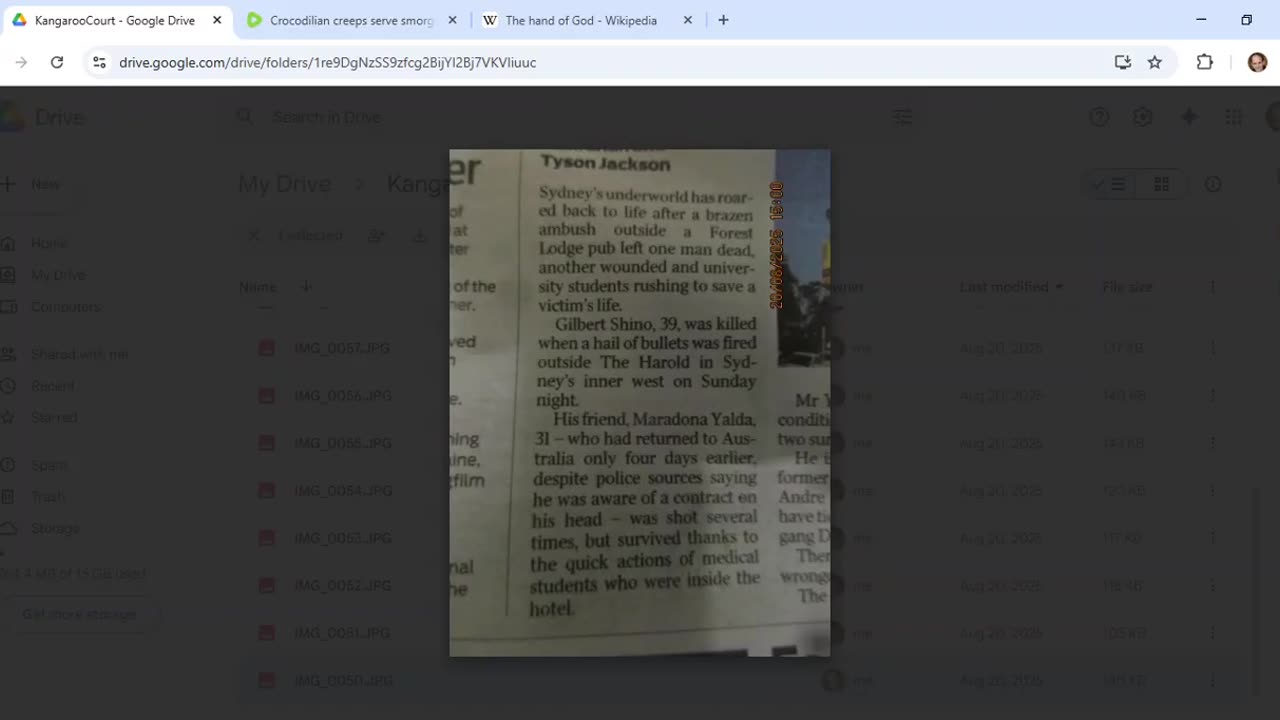Open a new browser tab
The image size is (1280, 720).
click(723, 20)
